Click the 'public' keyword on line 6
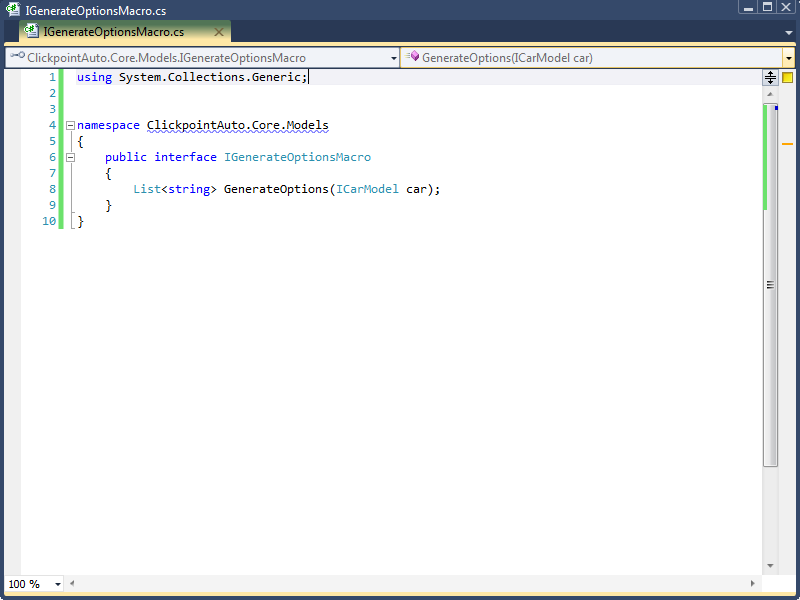 (x=126, y=157)
